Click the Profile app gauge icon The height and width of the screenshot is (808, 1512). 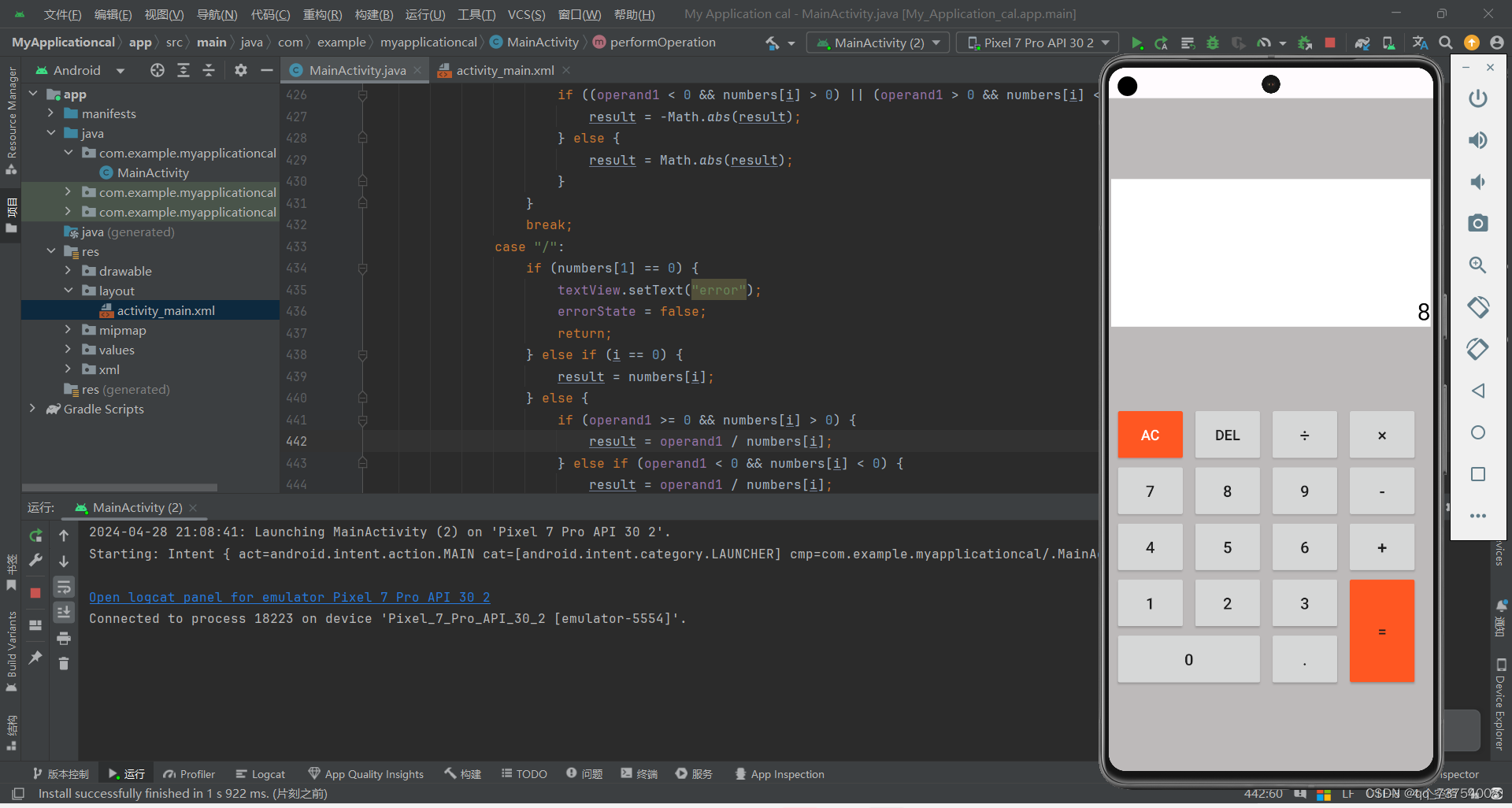(x=1264, y=43)
